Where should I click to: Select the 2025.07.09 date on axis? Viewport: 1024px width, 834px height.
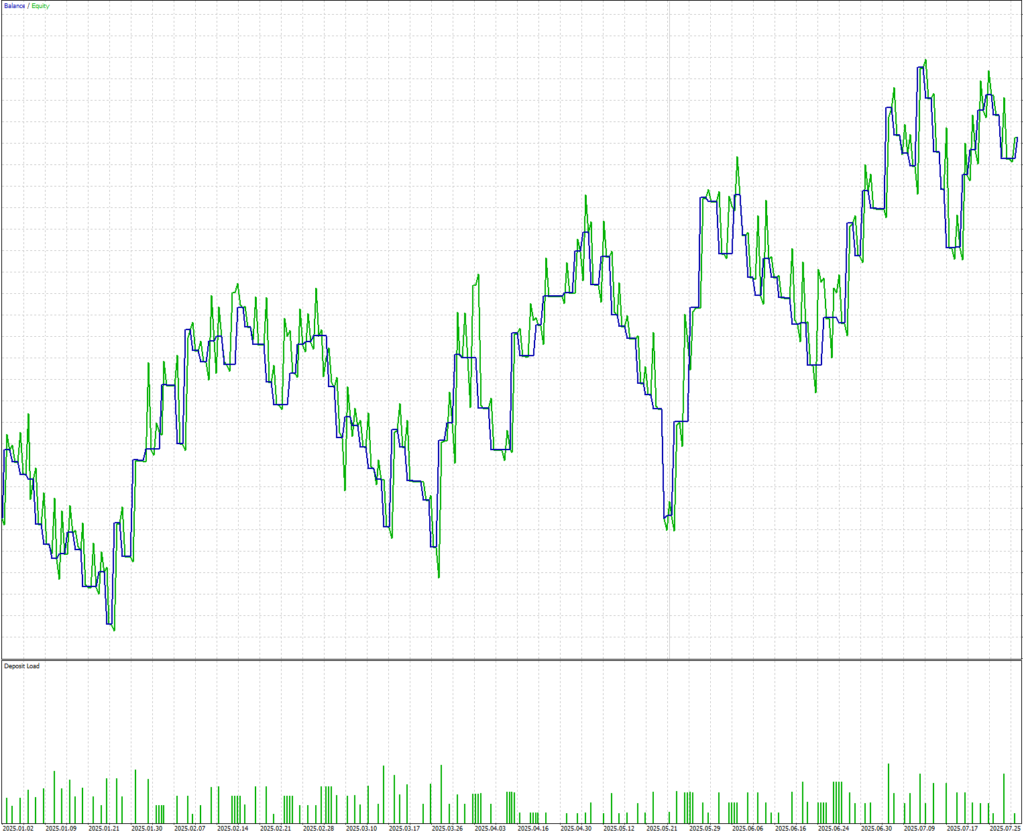[920, 828]
